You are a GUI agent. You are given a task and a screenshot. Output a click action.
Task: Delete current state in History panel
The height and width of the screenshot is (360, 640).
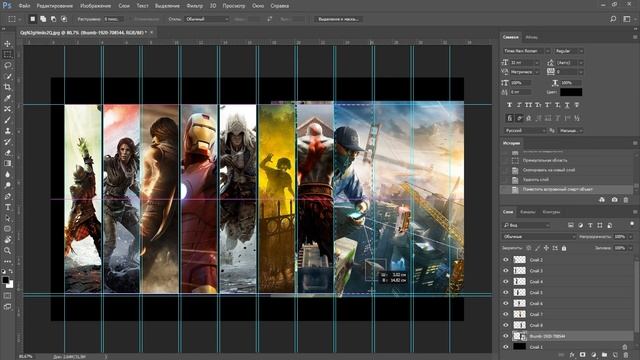click(626, 200)
